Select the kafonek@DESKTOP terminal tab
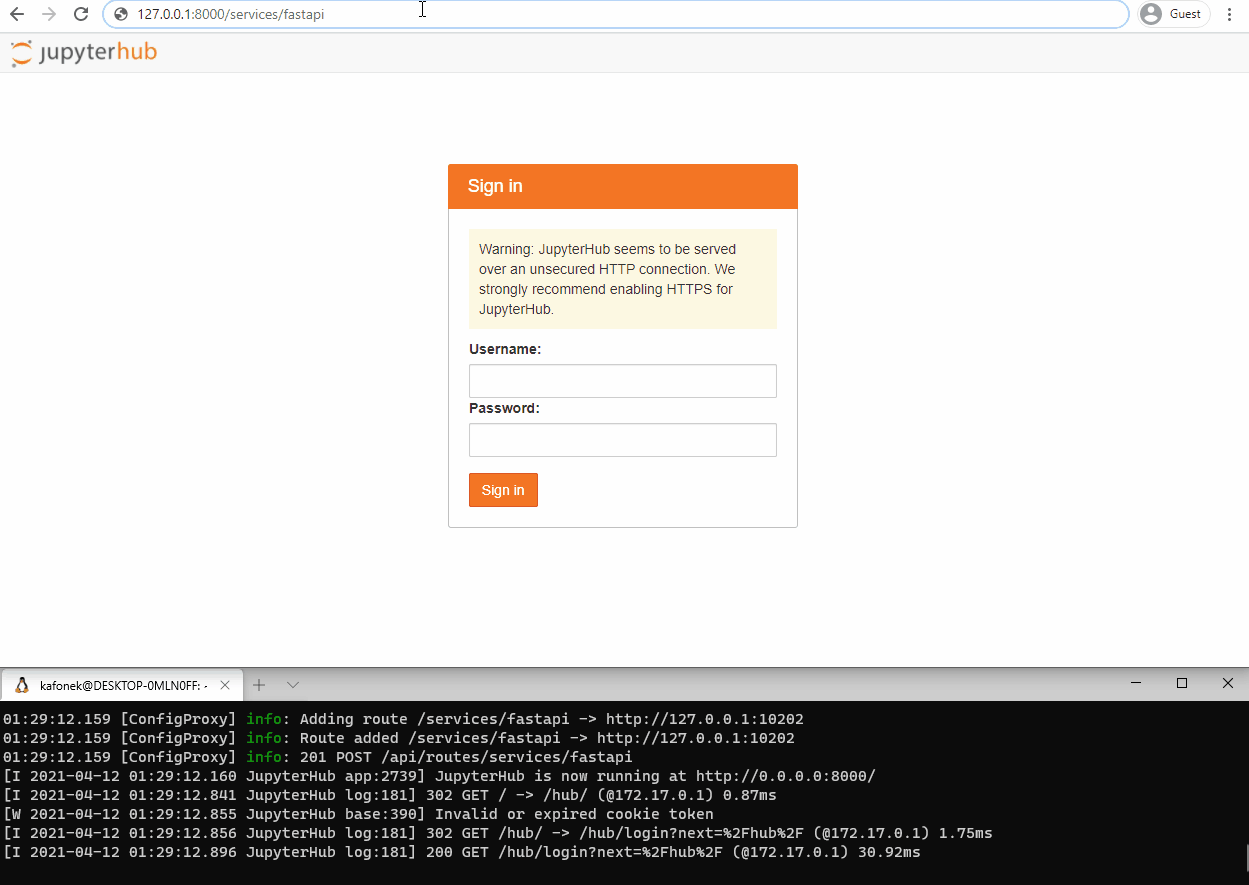1249x885 pixels. (x=120, y=685)
